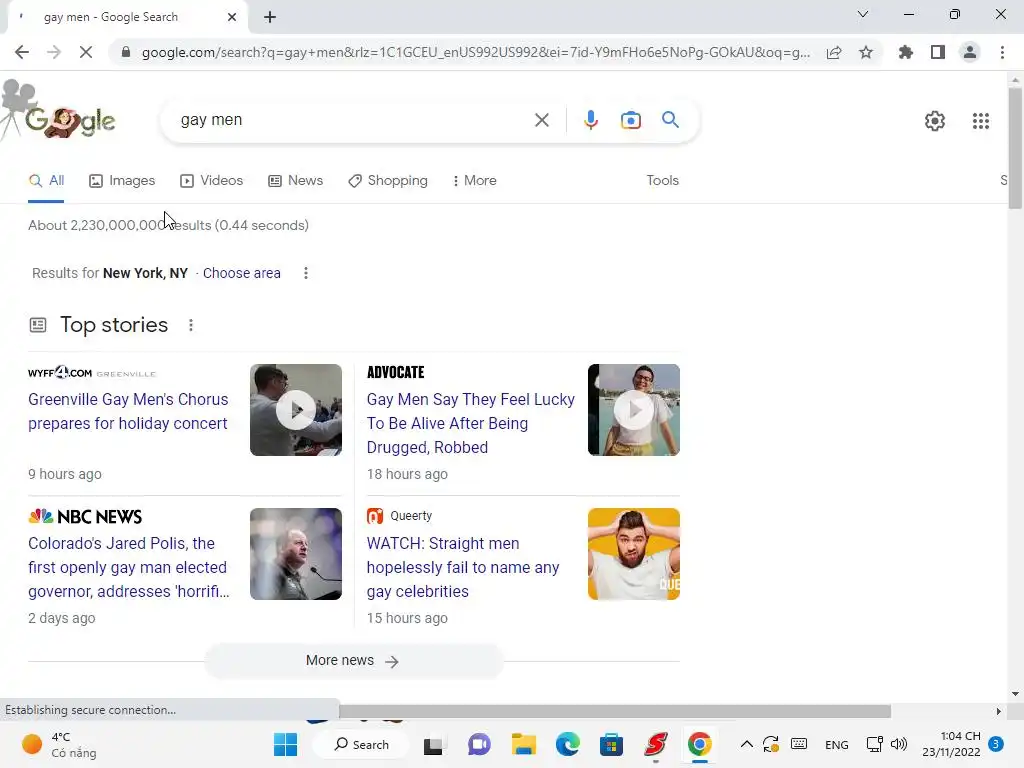Switch to the News tab
Screen dimensions: 1024x768
point(296,181)
